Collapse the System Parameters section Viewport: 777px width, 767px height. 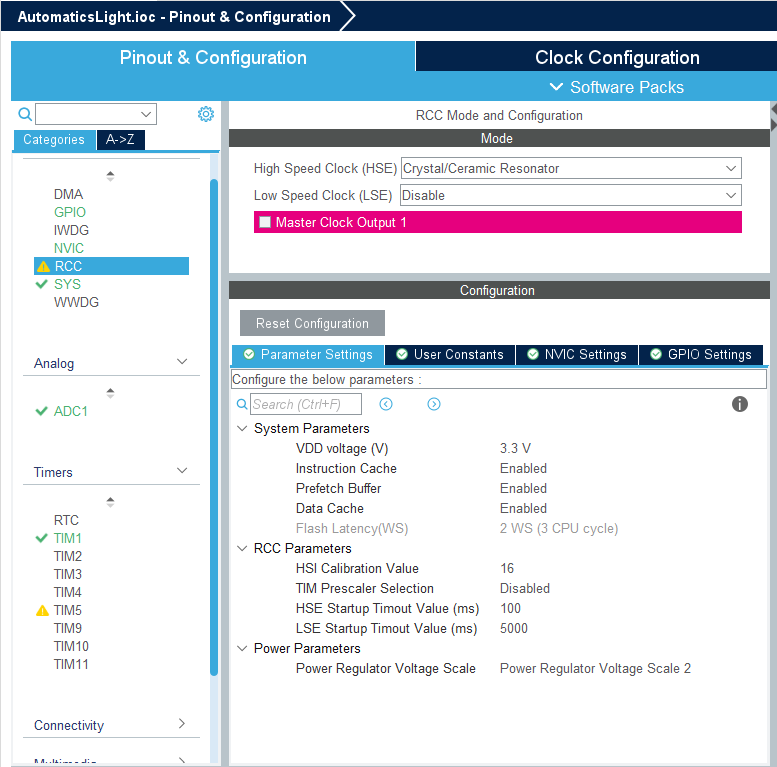tap(242, 429)
